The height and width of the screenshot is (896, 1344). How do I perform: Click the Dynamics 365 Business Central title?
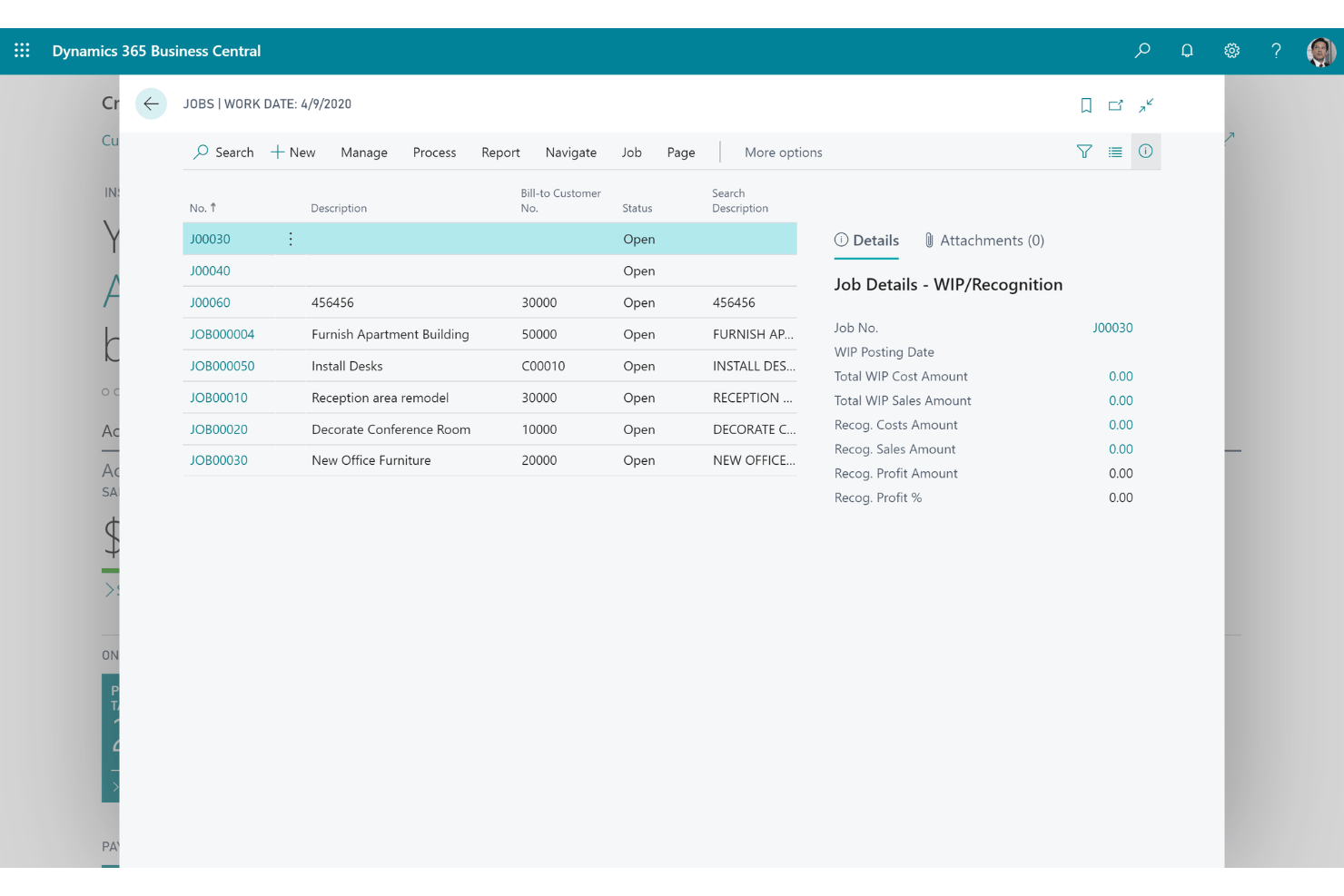pyautogui.click(x=156, y=51)
